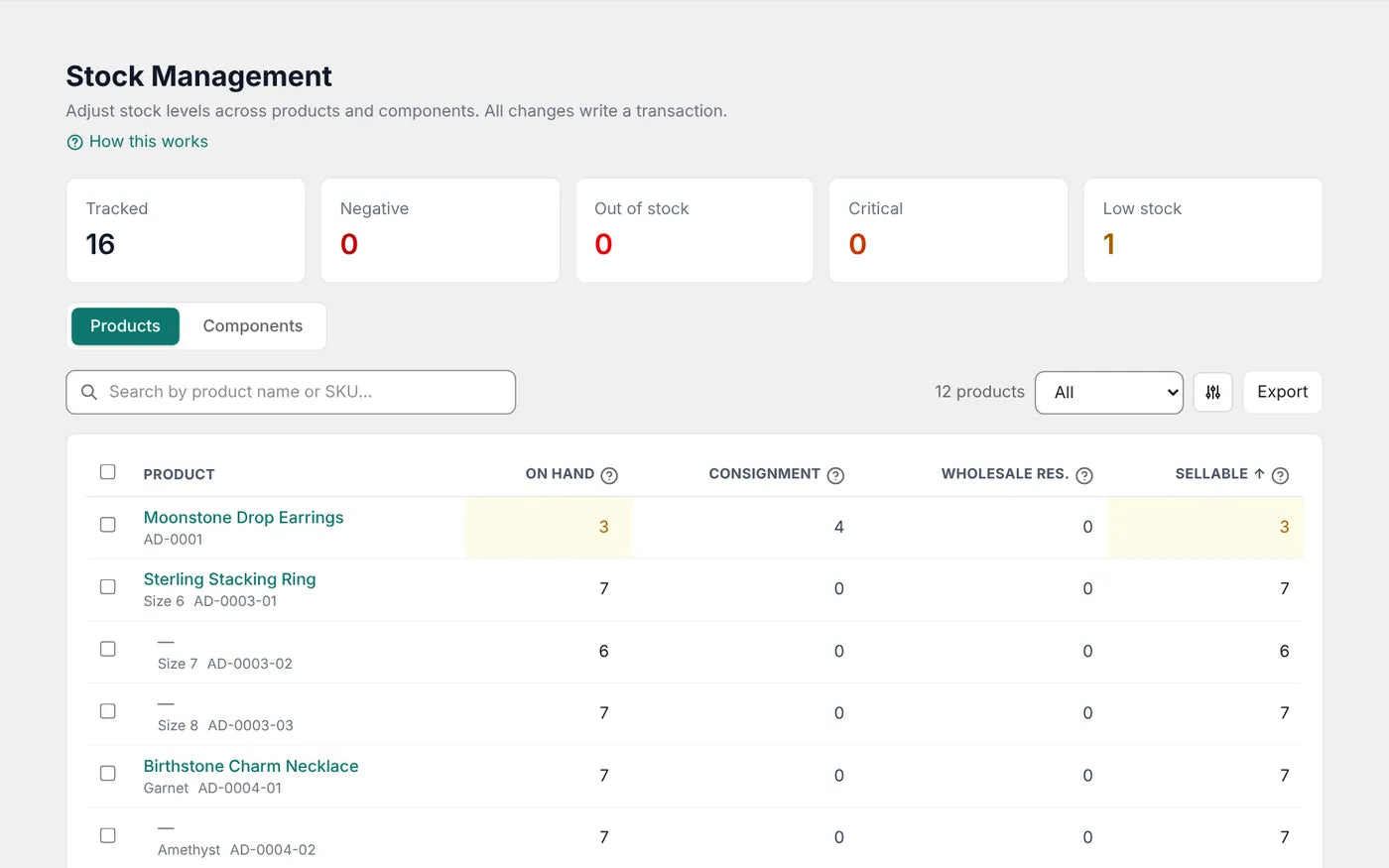Image resolution: width=1389 pixels, height=868 pixels.
Task: Click the question icon beside How this works
Action: click(74, 142)
